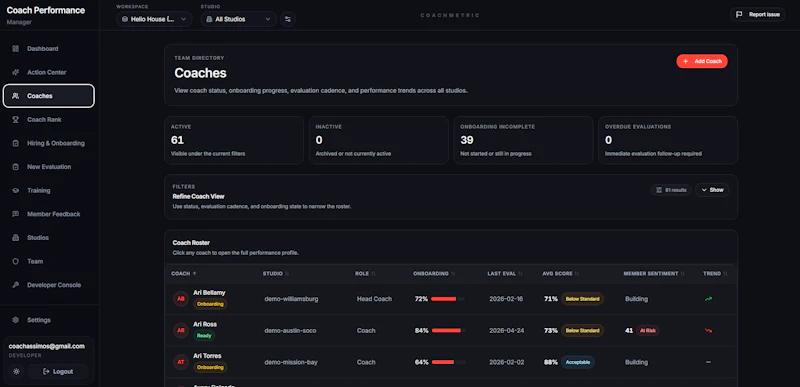Screen dimensions: 800x387
Task: Click the results grid icon beside 61 results
Action: tap(659, 190)
